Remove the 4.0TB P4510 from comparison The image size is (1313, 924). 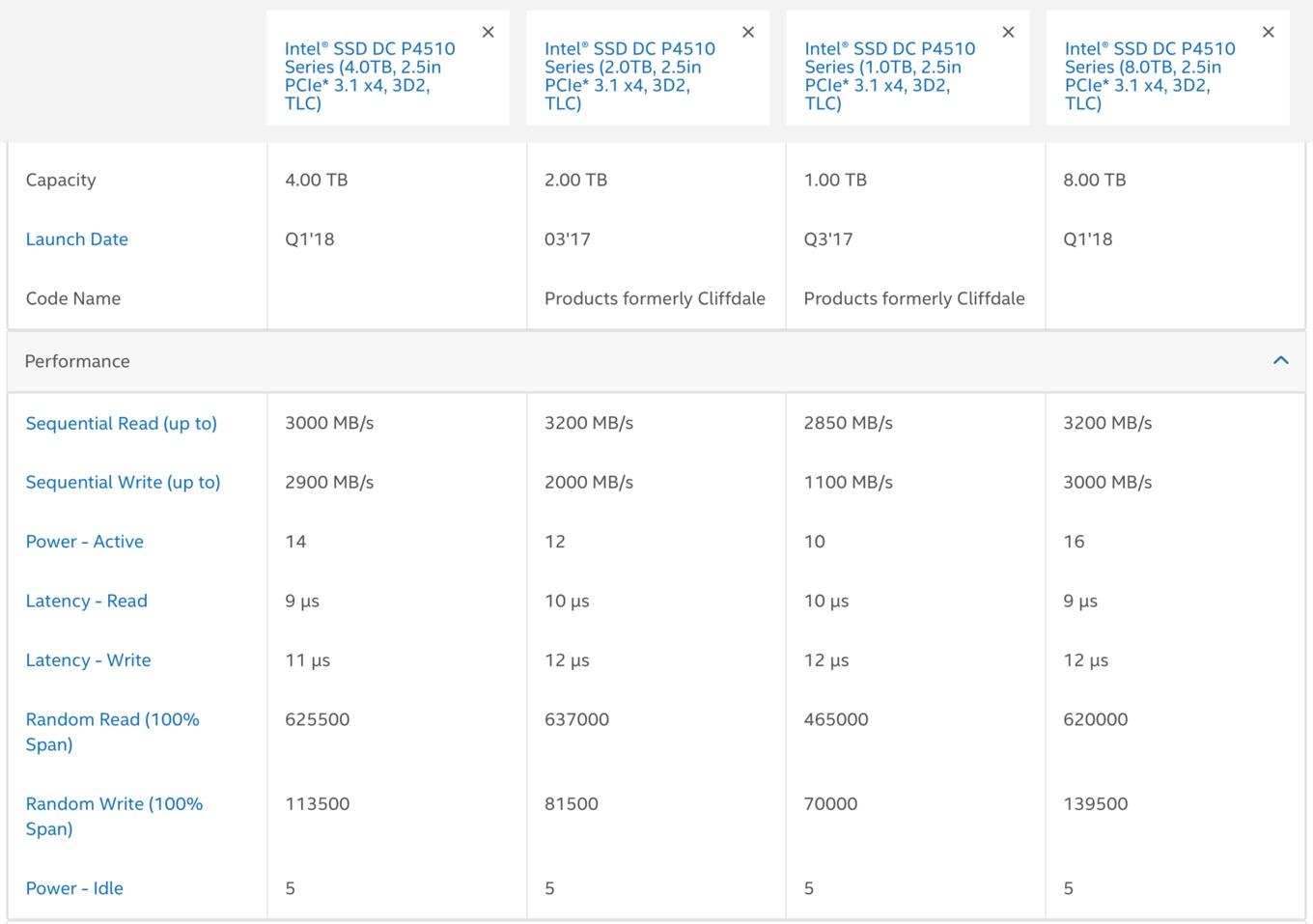pos(489,32)
